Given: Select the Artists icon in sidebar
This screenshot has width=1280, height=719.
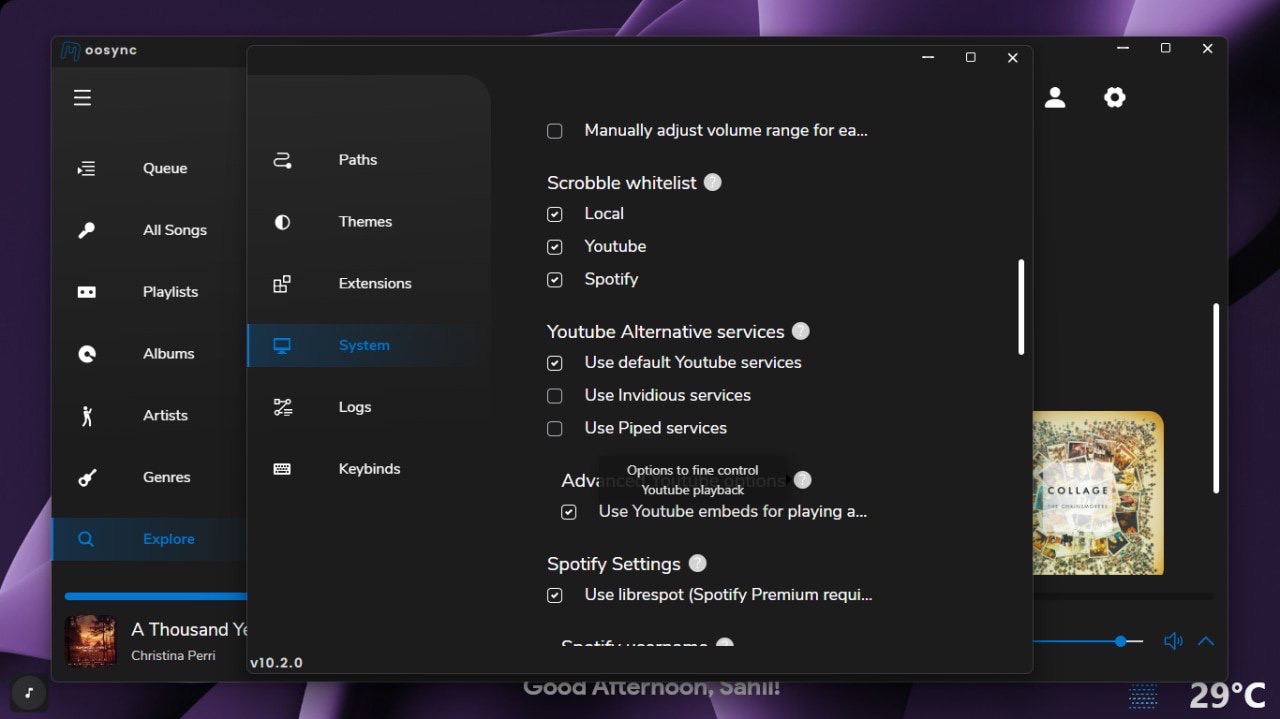Looking at the screenshot, I should click(x=87, y=415).
